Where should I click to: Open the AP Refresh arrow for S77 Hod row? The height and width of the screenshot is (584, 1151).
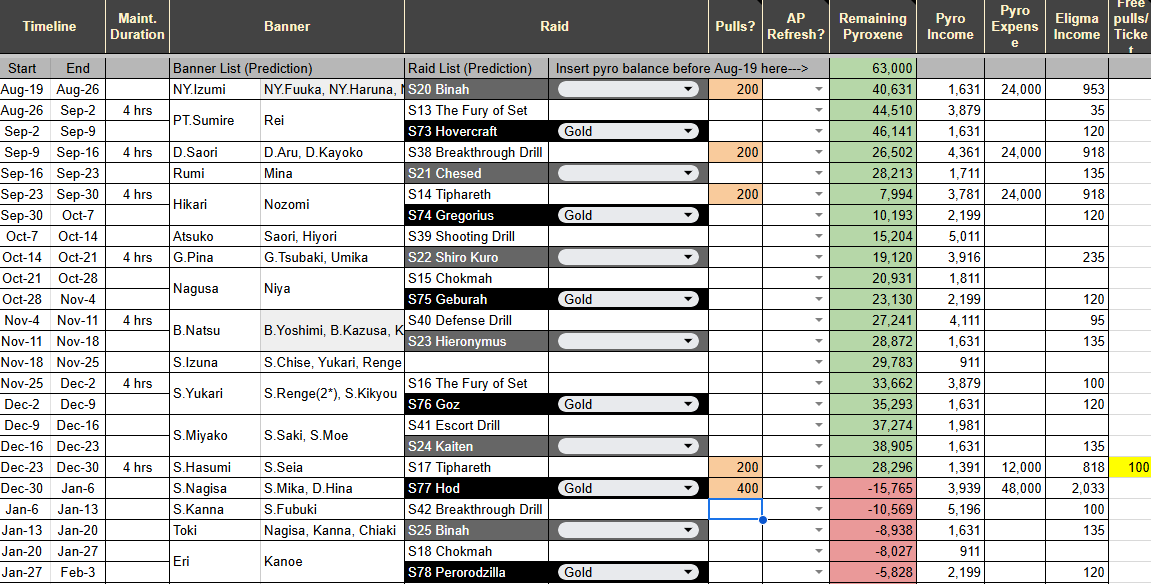click(818, 489)
